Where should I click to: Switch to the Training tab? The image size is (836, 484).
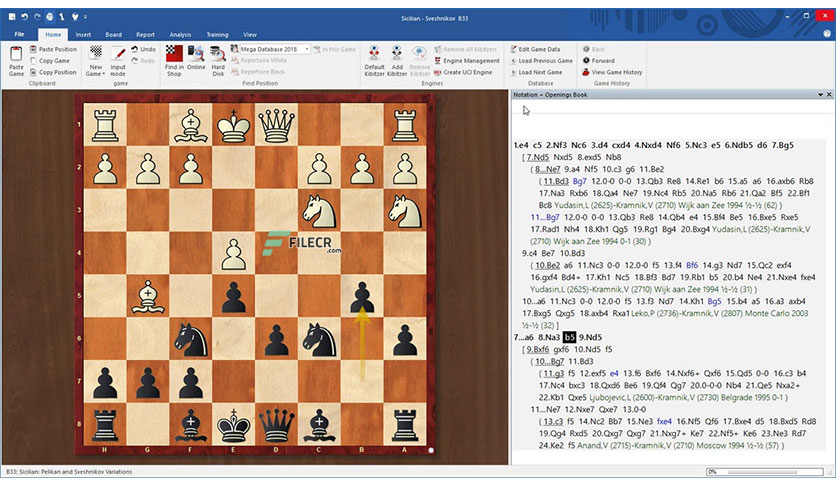coord(218,35)
